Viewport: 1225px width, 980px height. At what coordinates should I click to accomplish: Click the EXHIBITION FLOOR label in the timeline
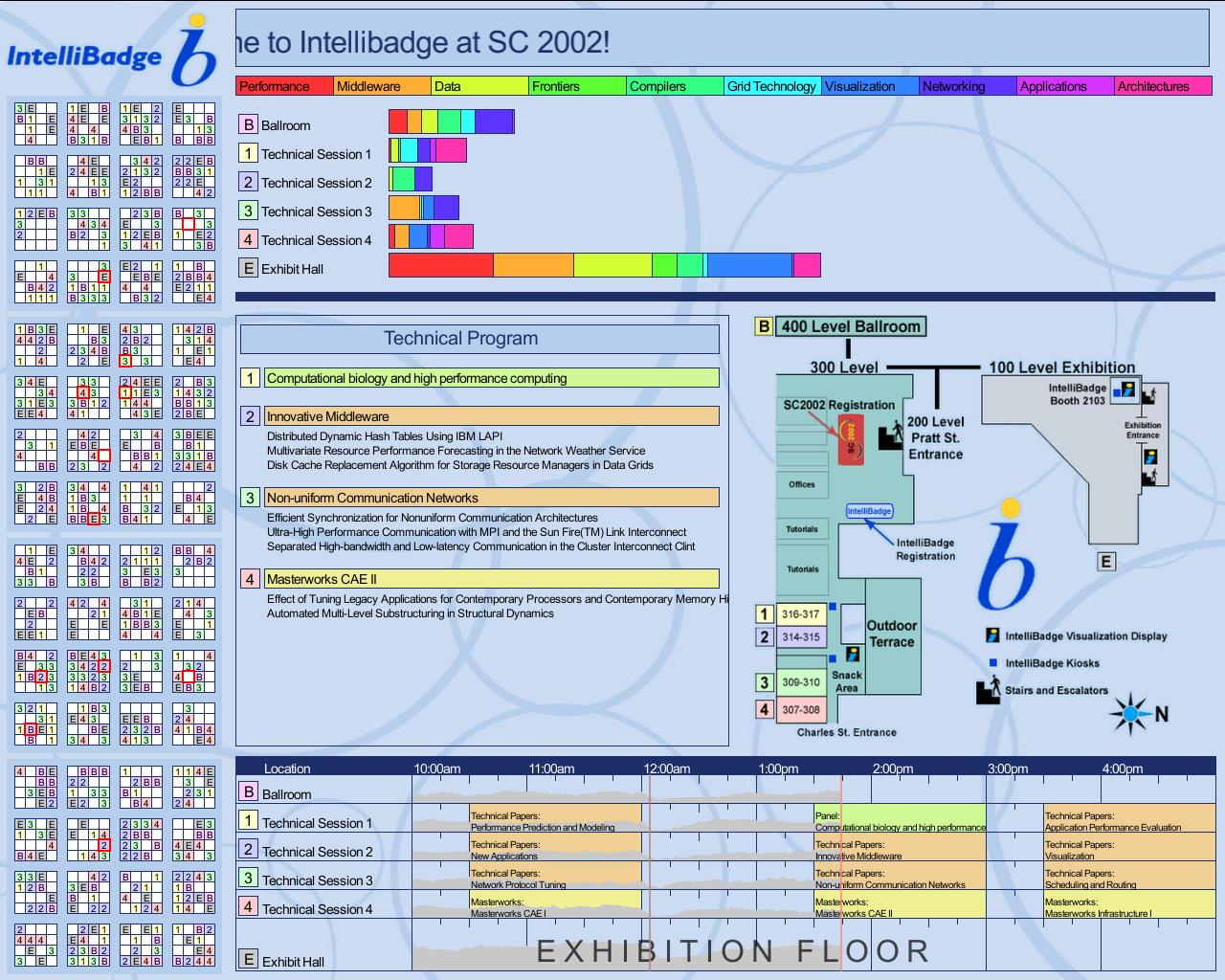[733, 950]
